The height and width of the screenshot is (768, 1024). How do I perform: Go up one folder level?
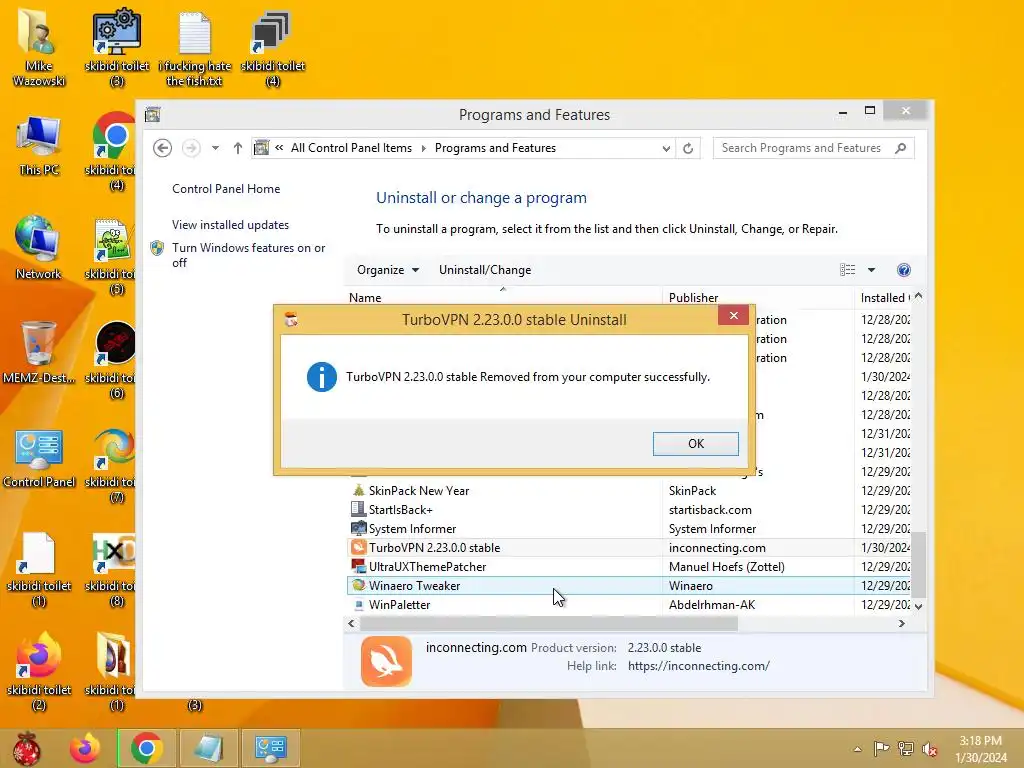pyautogui.click(x=238, y=148)
